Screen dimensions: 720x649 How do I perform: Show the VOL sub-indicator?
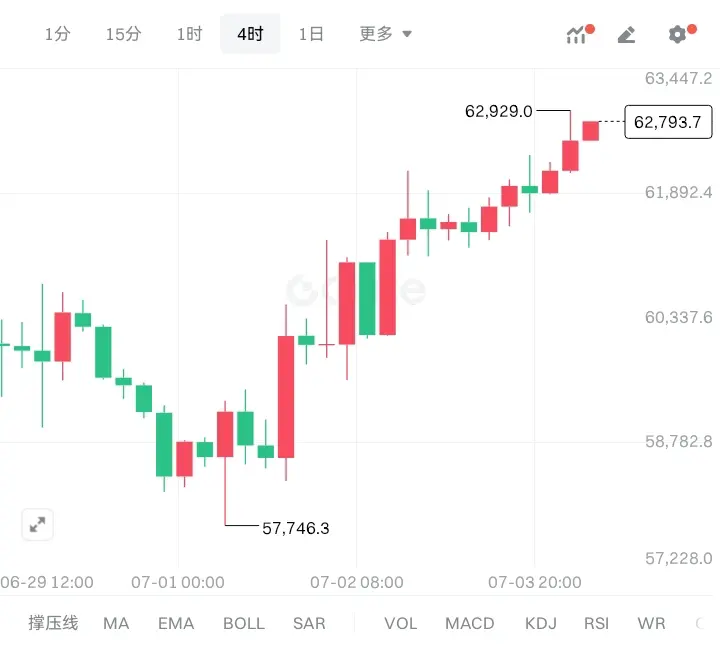tap(400, 623)
